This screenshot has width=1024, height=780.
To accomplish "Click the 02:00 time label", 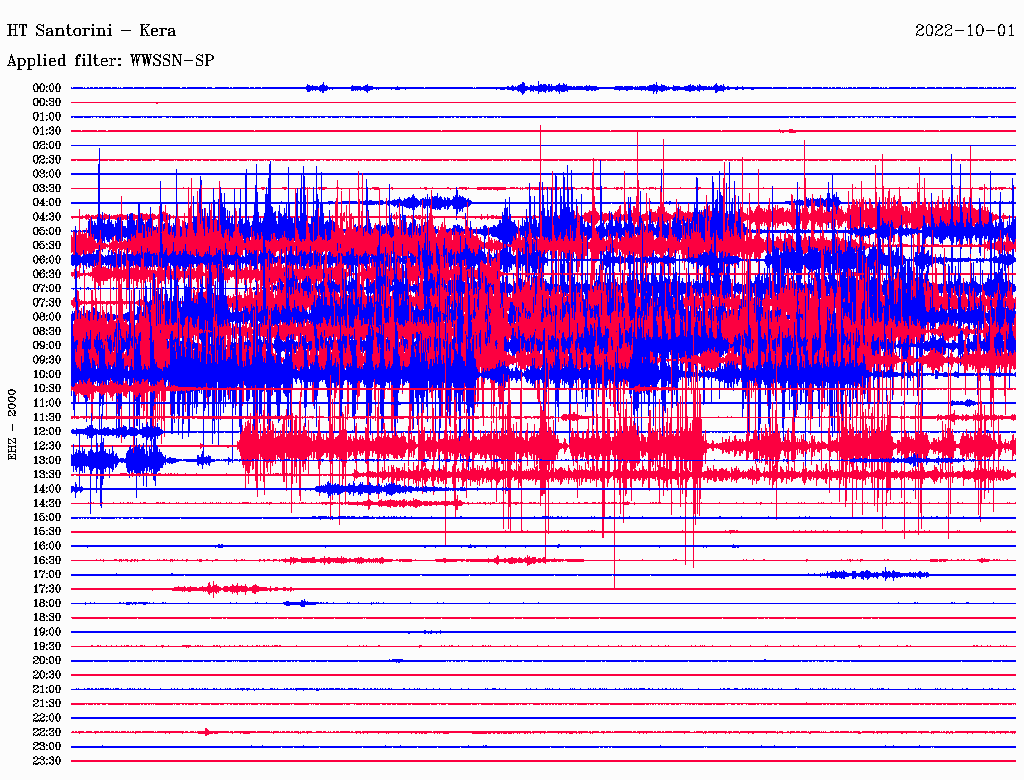I will (47, 145).
